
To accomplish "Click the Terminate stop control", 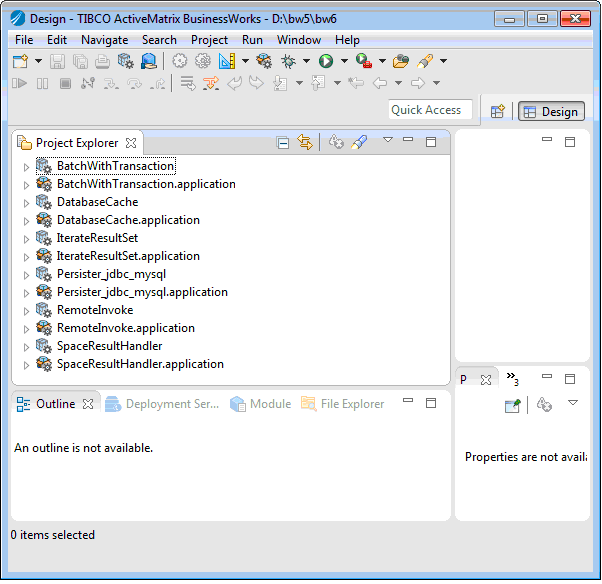I will tap(65, 83).
